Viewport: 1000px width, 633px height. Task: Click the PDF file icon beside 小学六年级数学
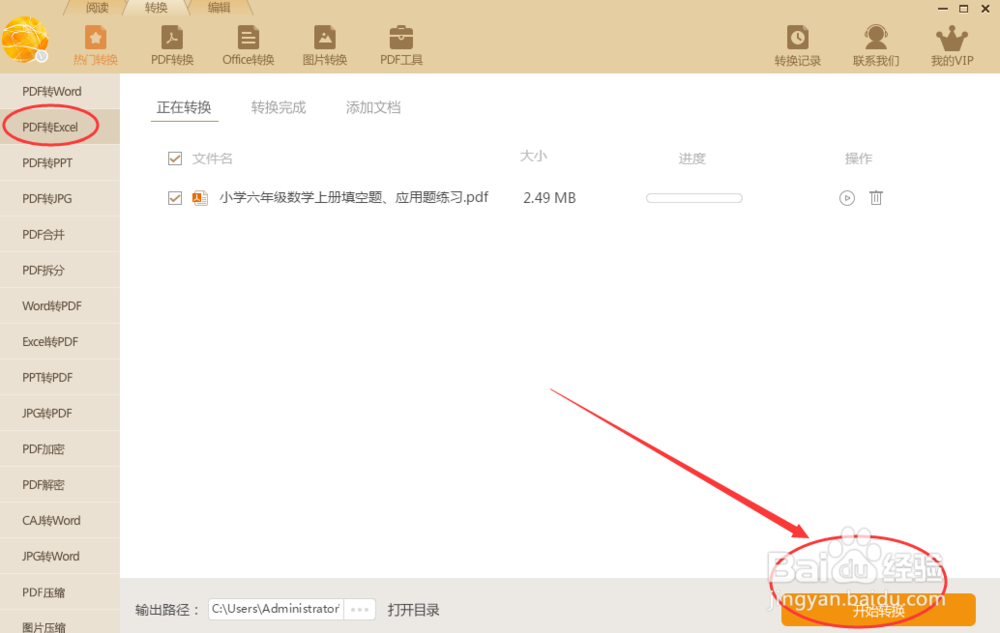coord(200,198)
